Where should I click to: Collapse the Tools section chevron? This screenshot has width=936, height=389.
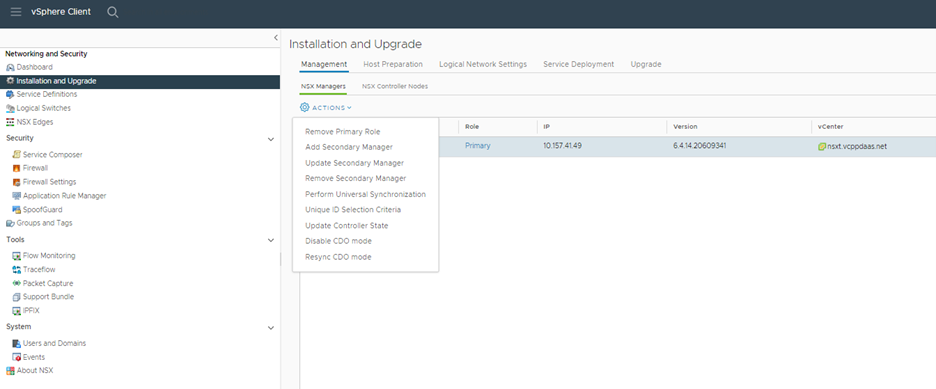(270, 240)
